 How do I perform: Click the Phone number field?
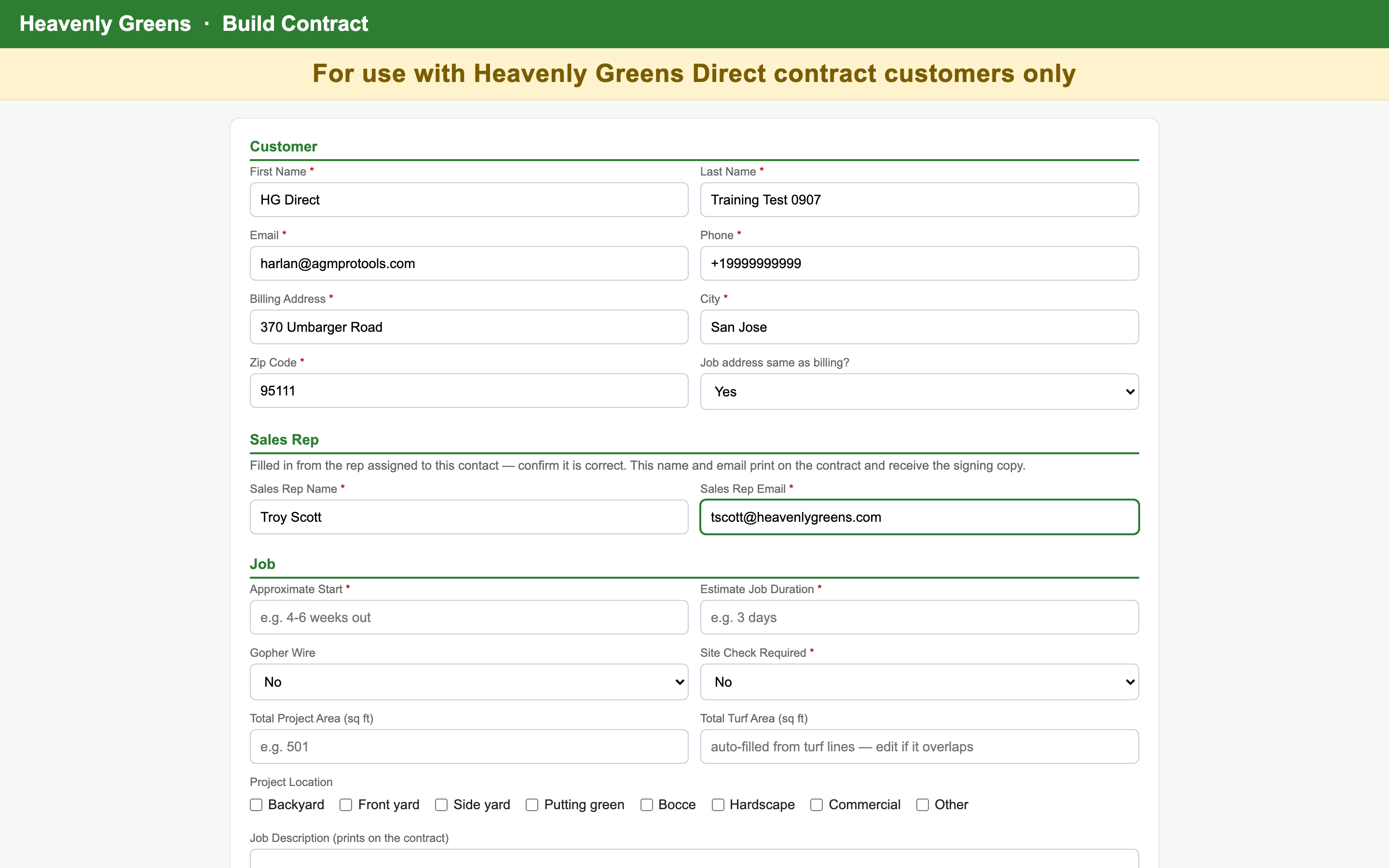coord(919,263)
